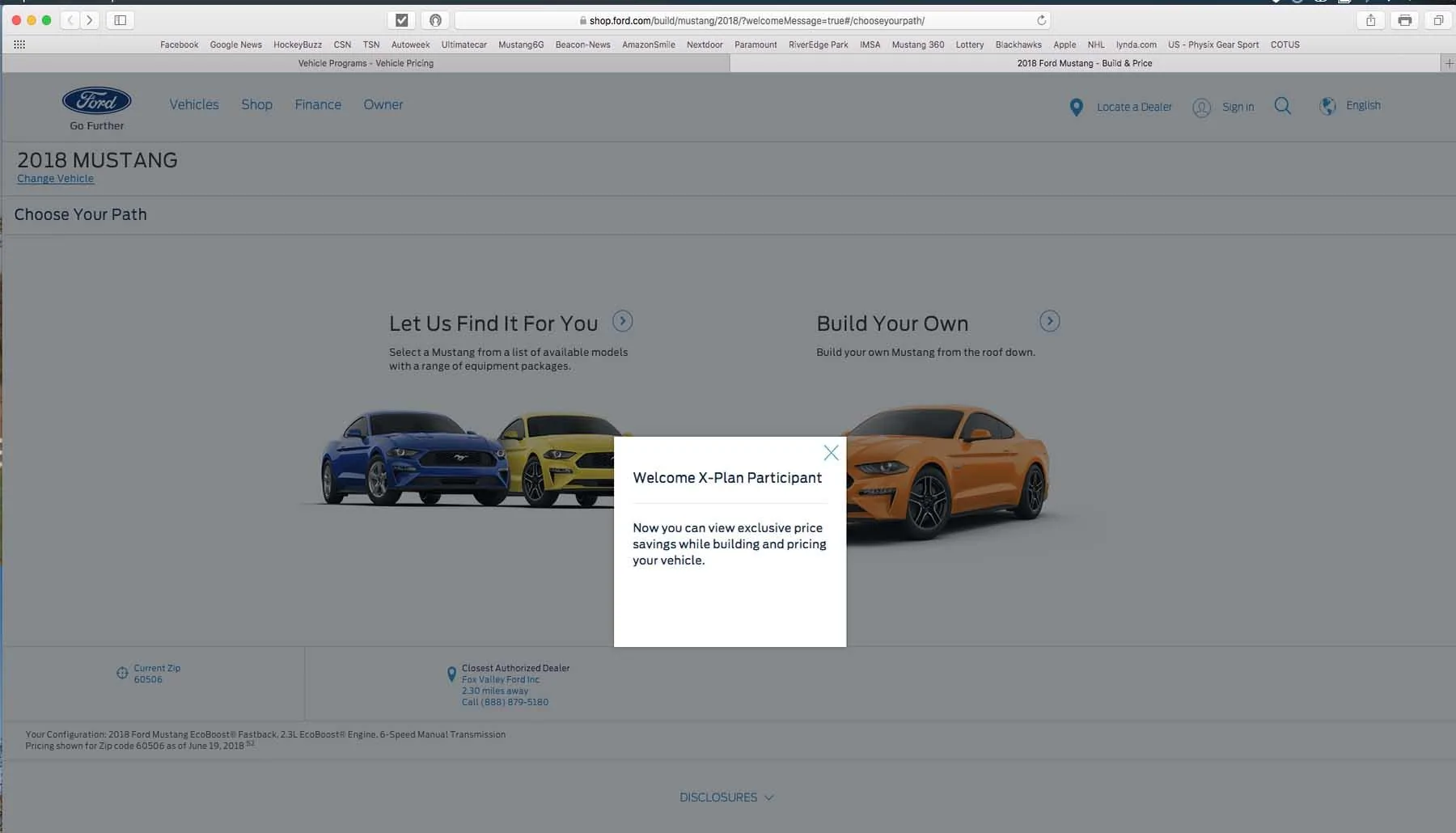
Task: Open the Favorites grid icon
Action: (19, 44)
